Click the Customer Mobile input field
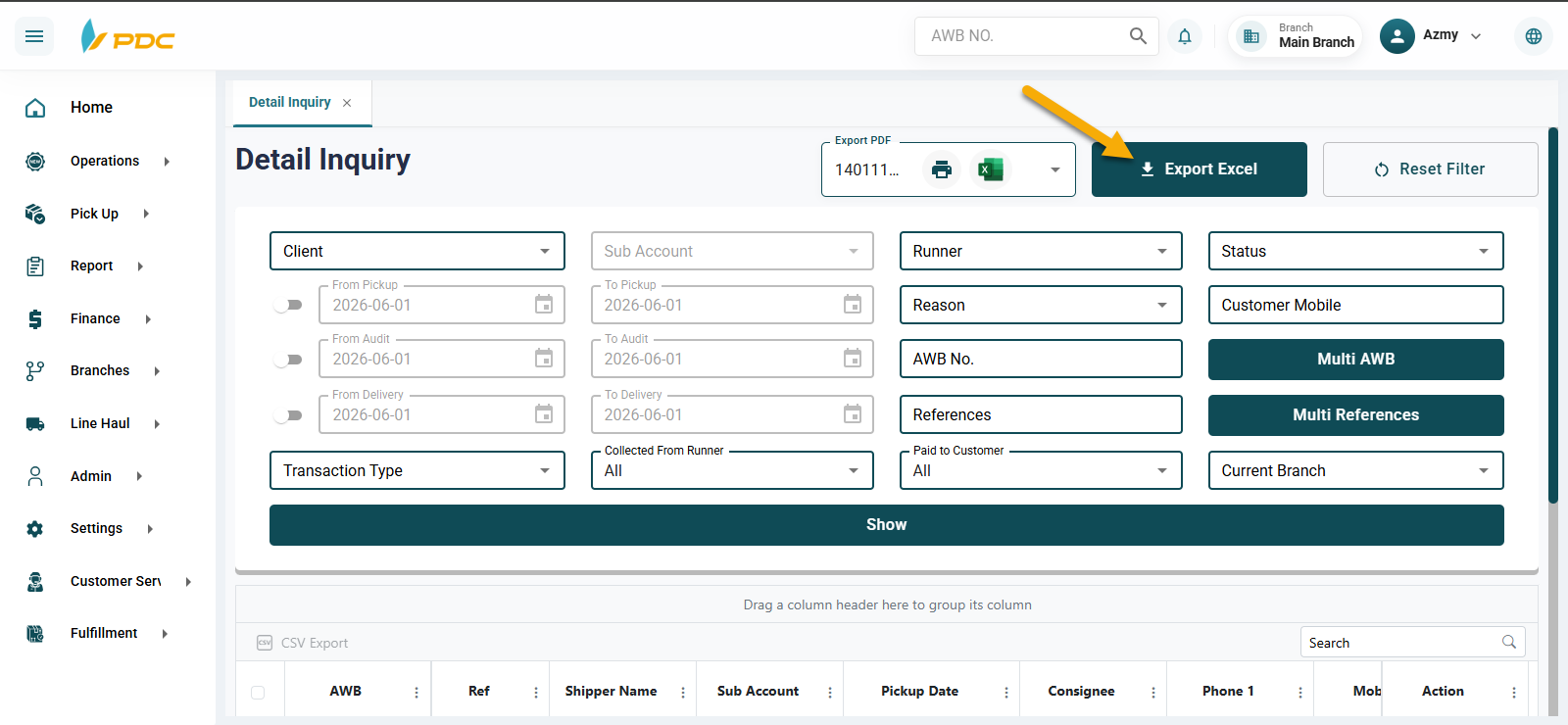Viewport: 1568px width, 725px height. pyautogui.click(x=1356, y=305)
